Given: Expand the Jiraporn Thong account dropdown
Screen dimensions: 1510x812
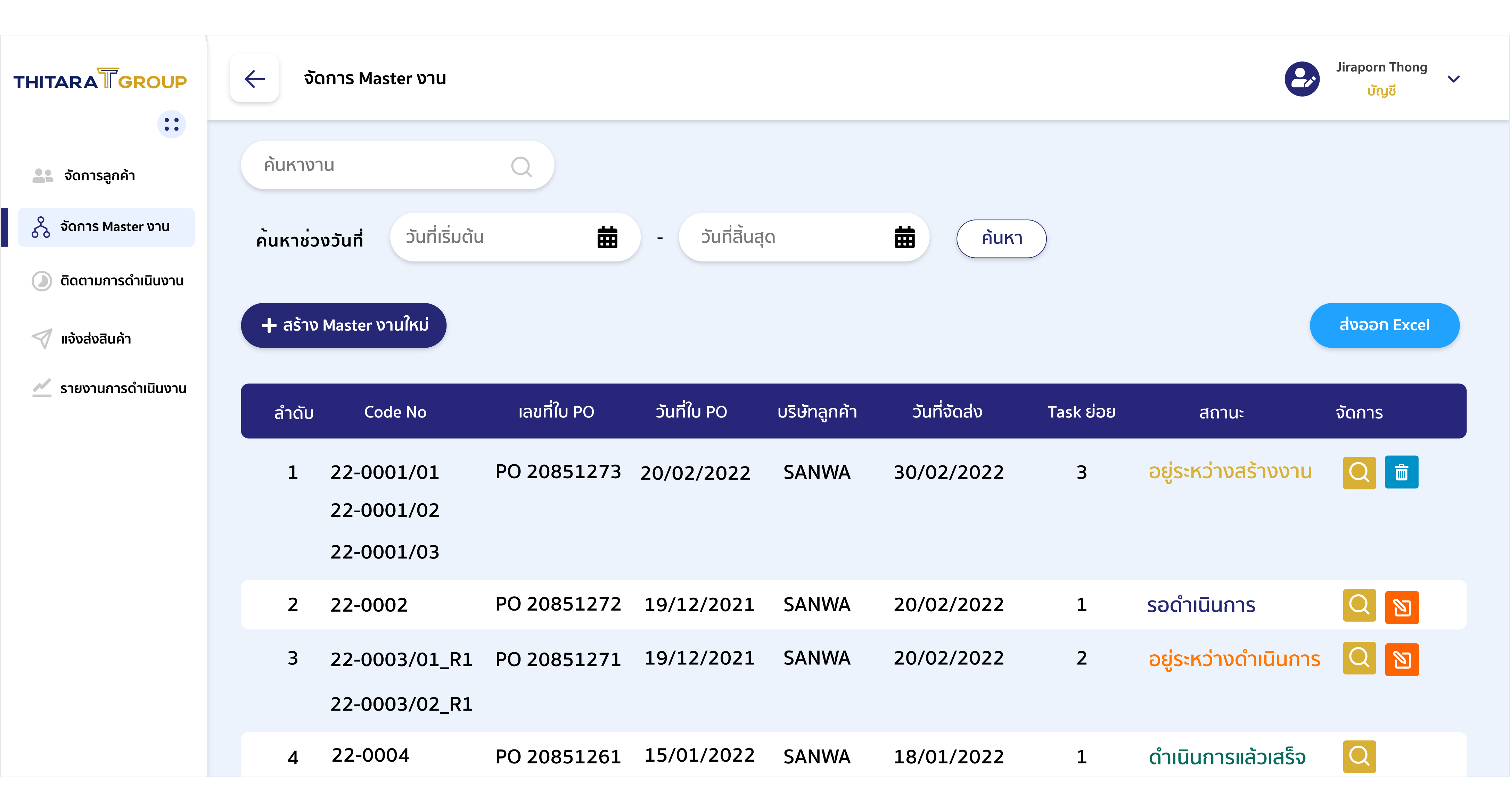Looking at the screenshot, I should [x=1454, y=78].
